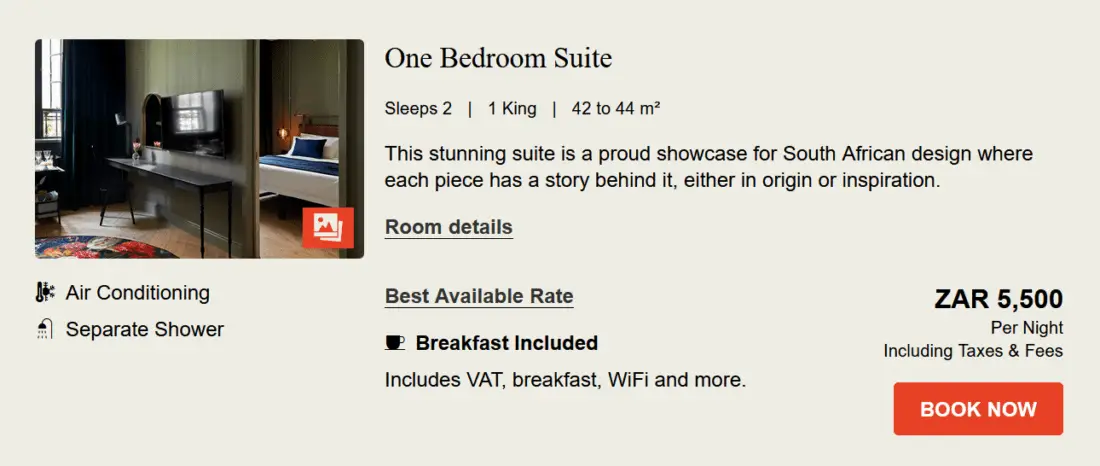Screen dimensions: 1100x466
Task: Click the suite description paragraph
Action: tap(708, 167)
